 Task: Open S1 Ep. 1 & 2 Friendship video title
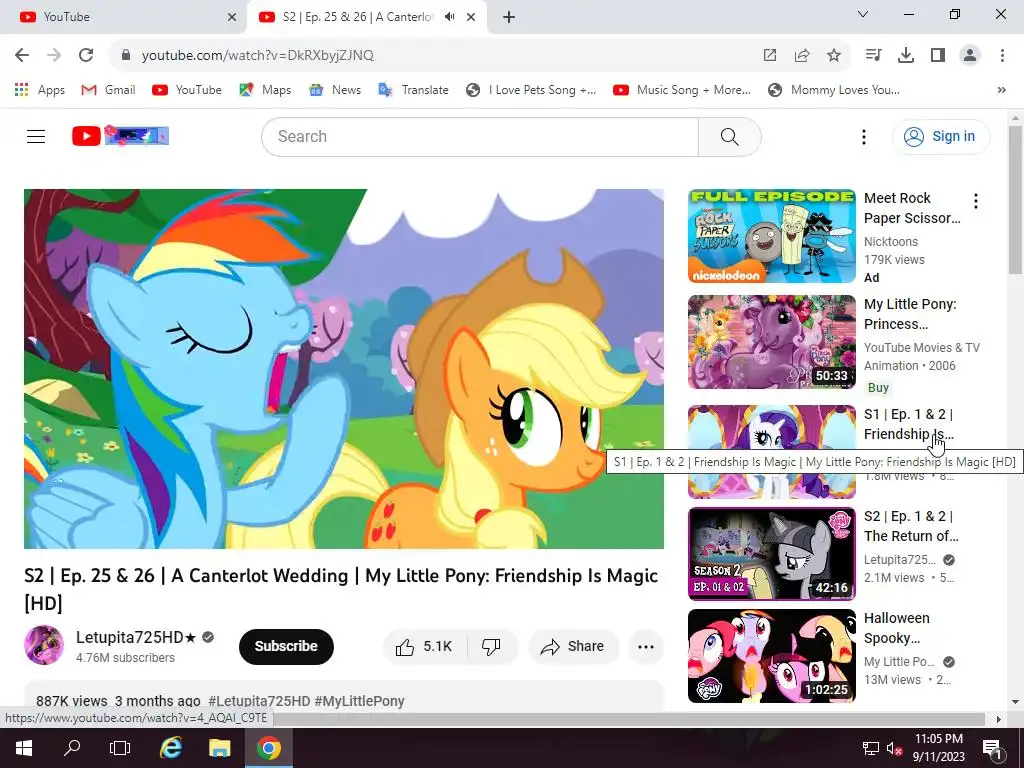point(909,424)
